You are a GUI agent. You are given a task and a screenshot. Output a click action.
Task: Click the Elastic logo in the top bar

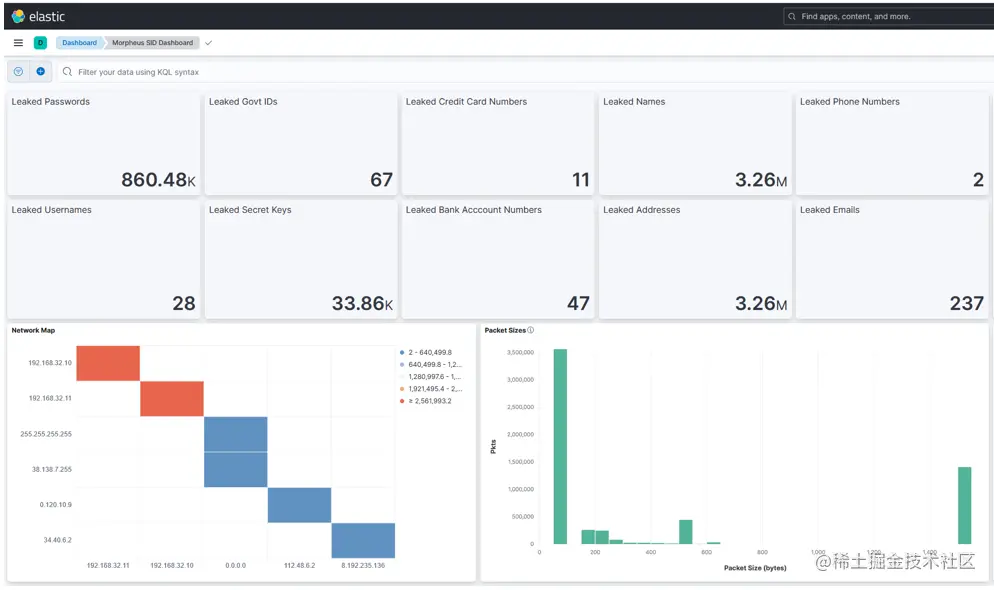click(38, 16)
